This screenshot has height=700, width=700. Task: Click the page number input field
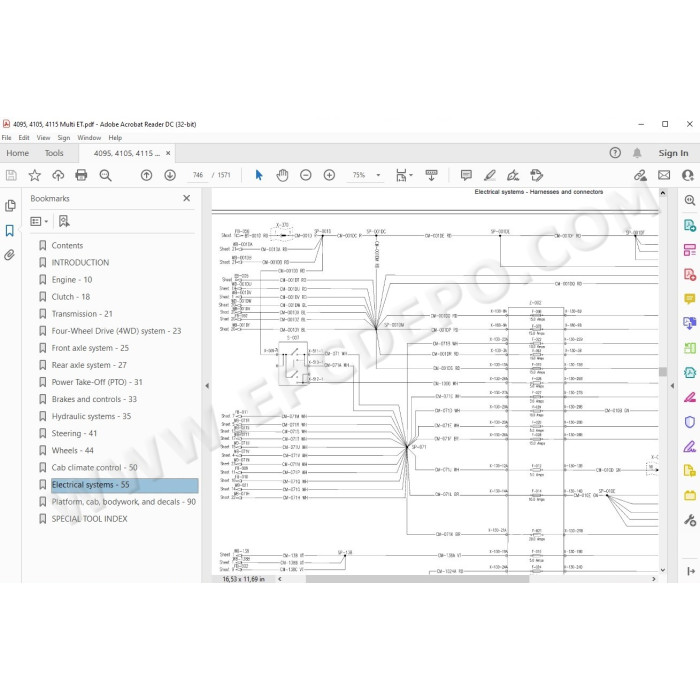pos(198,175)
